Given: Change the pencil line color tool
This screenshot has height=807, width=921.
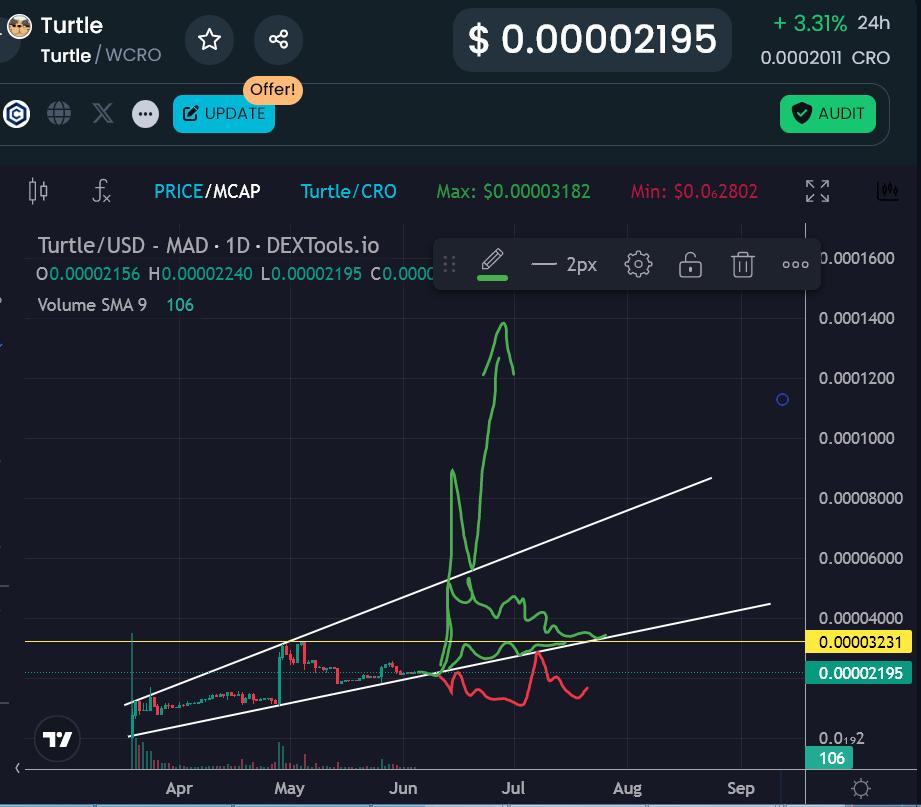Looking at the screenshot, I should 492,265.
